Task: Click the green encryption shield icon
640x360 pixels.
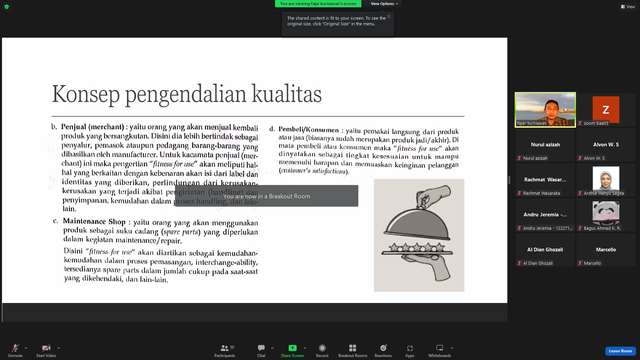Action: pos(7,7)
